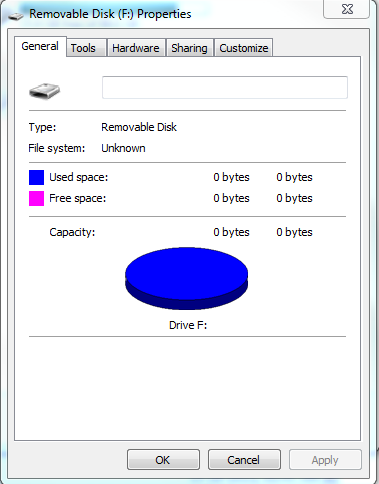This screenshot has height=484, width=379.
Task: Click the 'Free space:' label
Action: pyautogui.click(x=78, y=198)
